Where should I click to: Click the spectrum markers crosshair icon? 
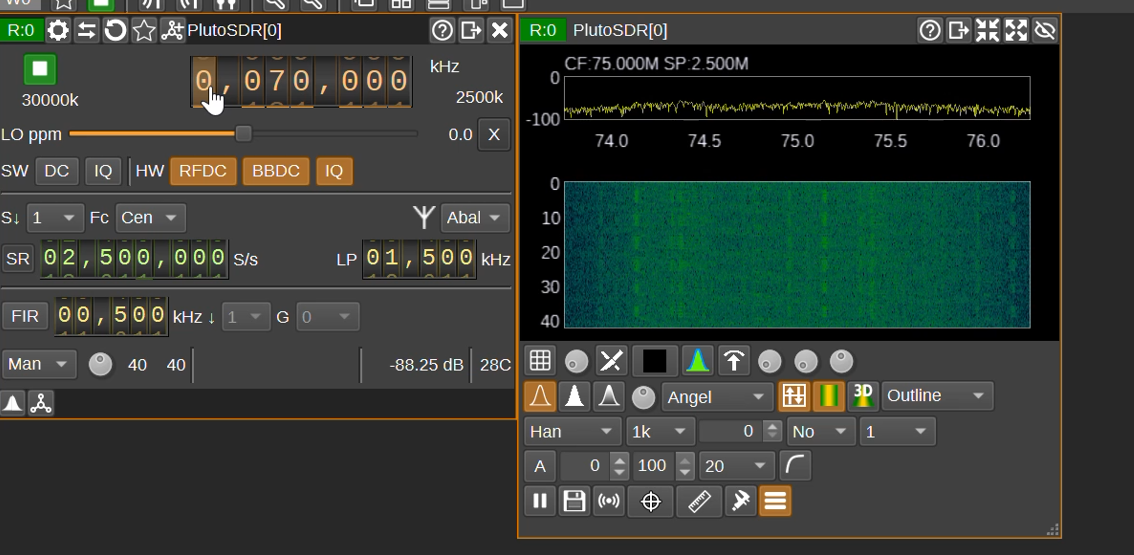[x=651, y=501]
